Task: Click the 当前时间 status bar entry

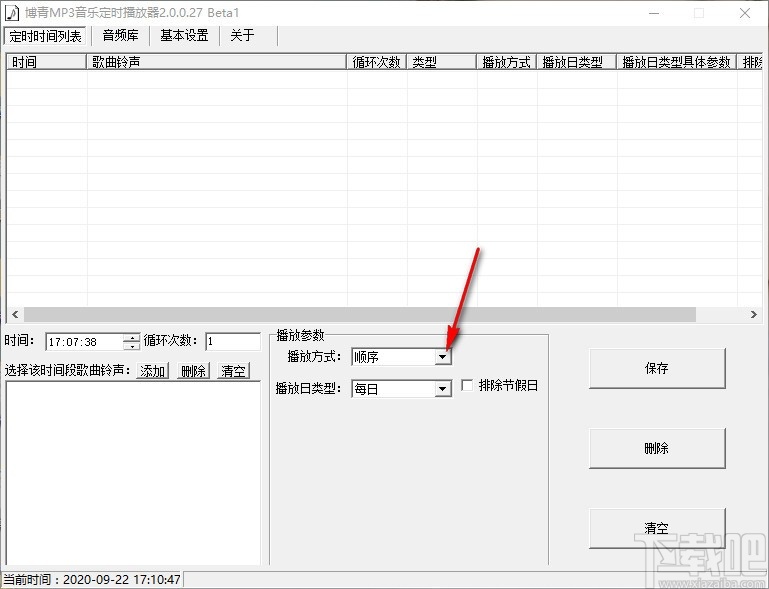Action: click(x=92, y=580)
